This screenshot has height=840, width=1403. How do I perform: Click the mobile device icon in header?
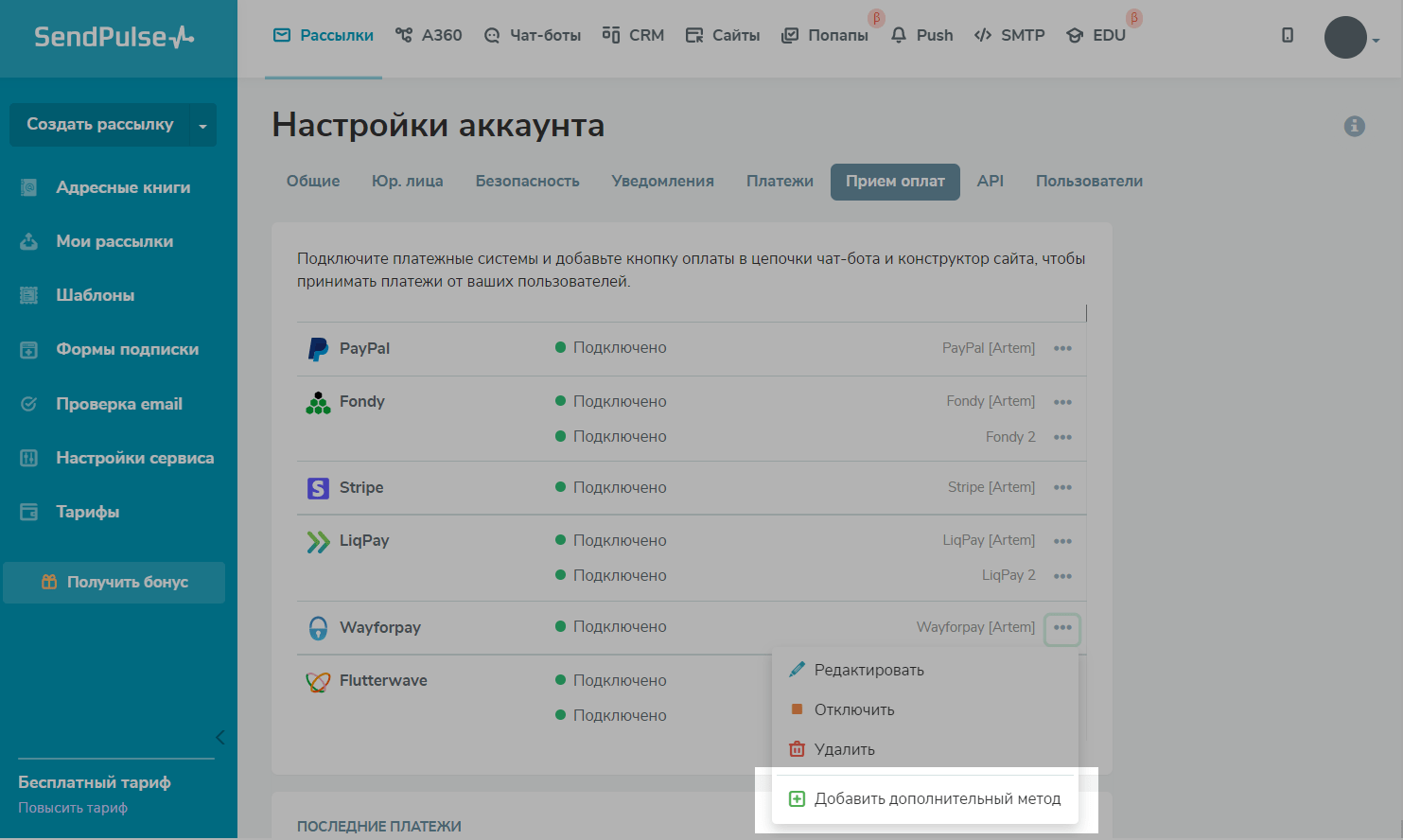pos(1288,35)
